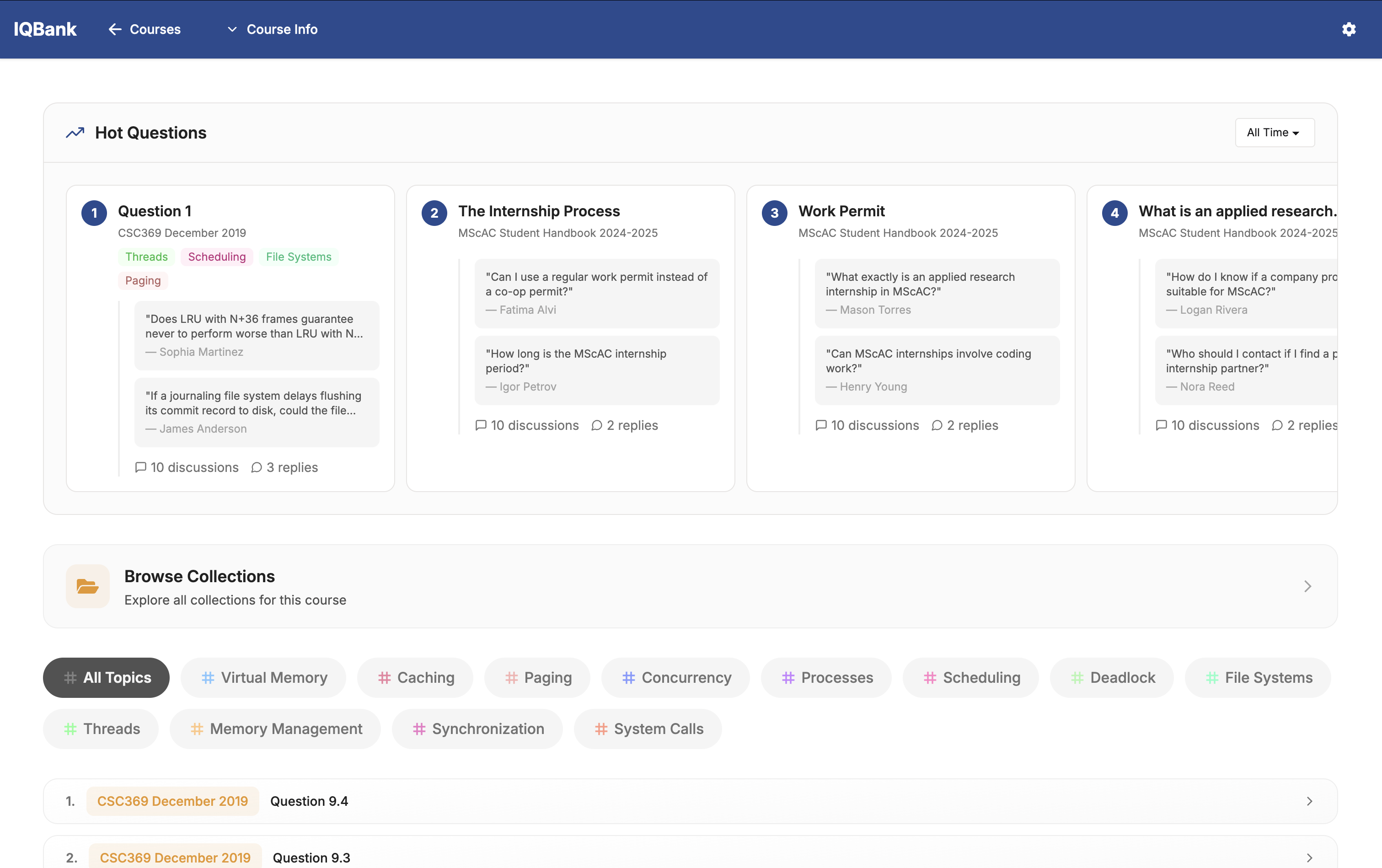
Task: Expand Browse Collections using right chevron
Action: pos(1307,586)
